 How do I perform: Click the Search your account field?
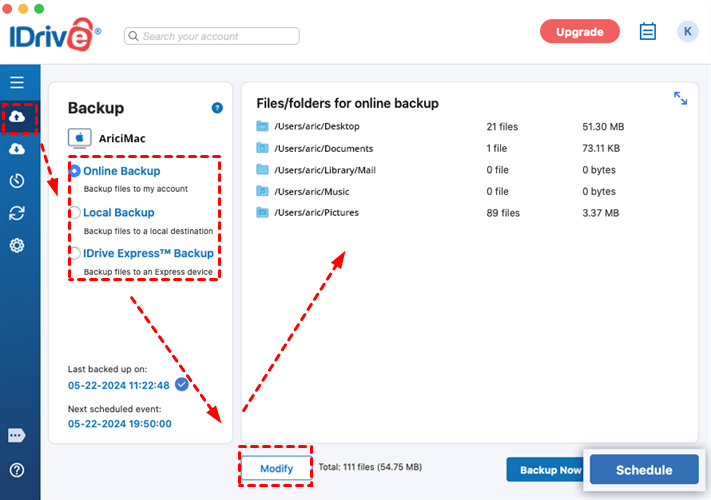[x=212, y=36]
